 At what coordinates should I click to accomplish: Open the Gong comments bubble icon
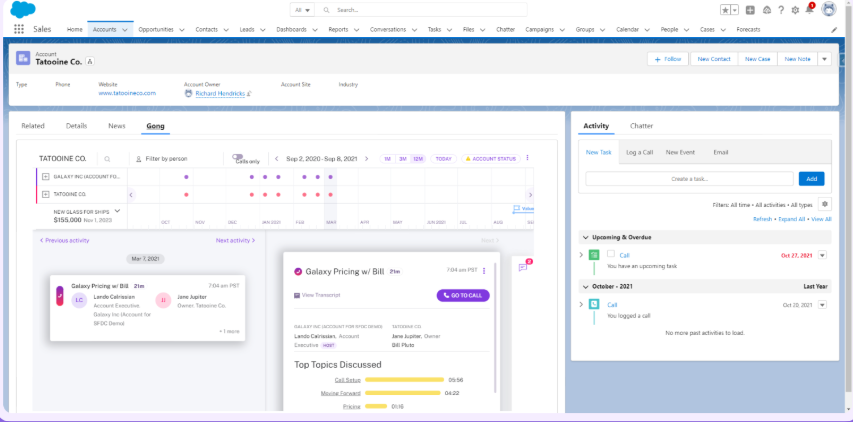click(523, 267)
